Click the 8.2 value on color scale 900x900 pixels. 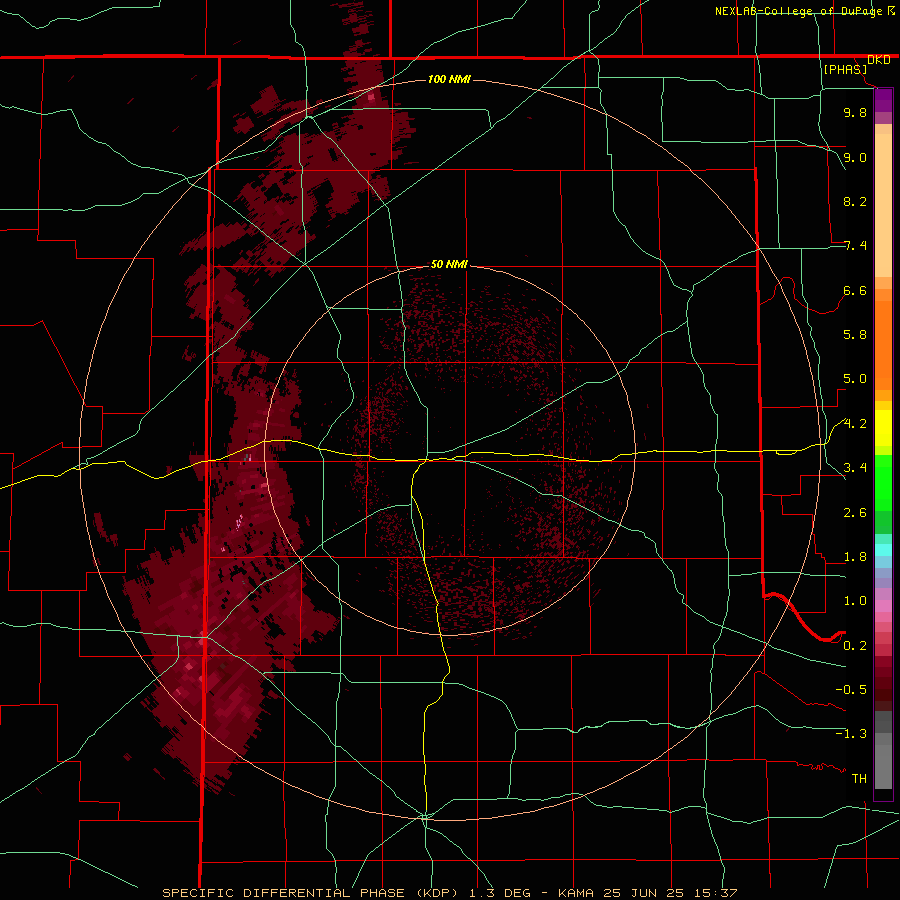[x=855, y=201]
